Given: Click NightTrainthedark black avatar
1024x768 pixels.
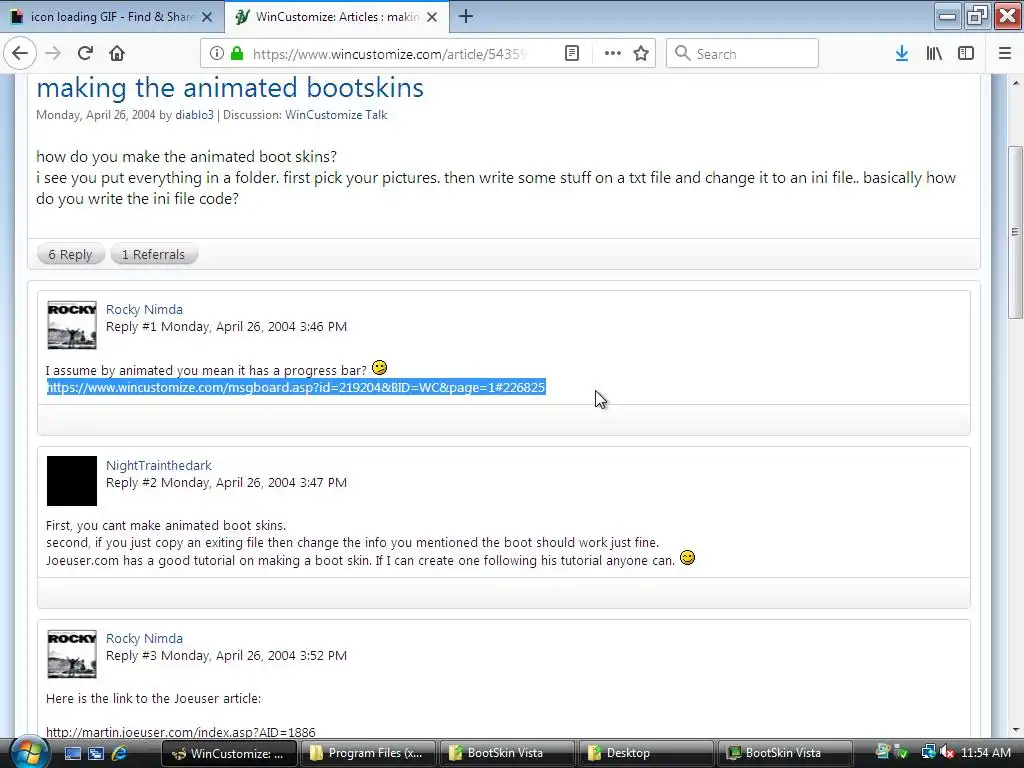Looking at the screenshot, I should (x=72, y=481).
